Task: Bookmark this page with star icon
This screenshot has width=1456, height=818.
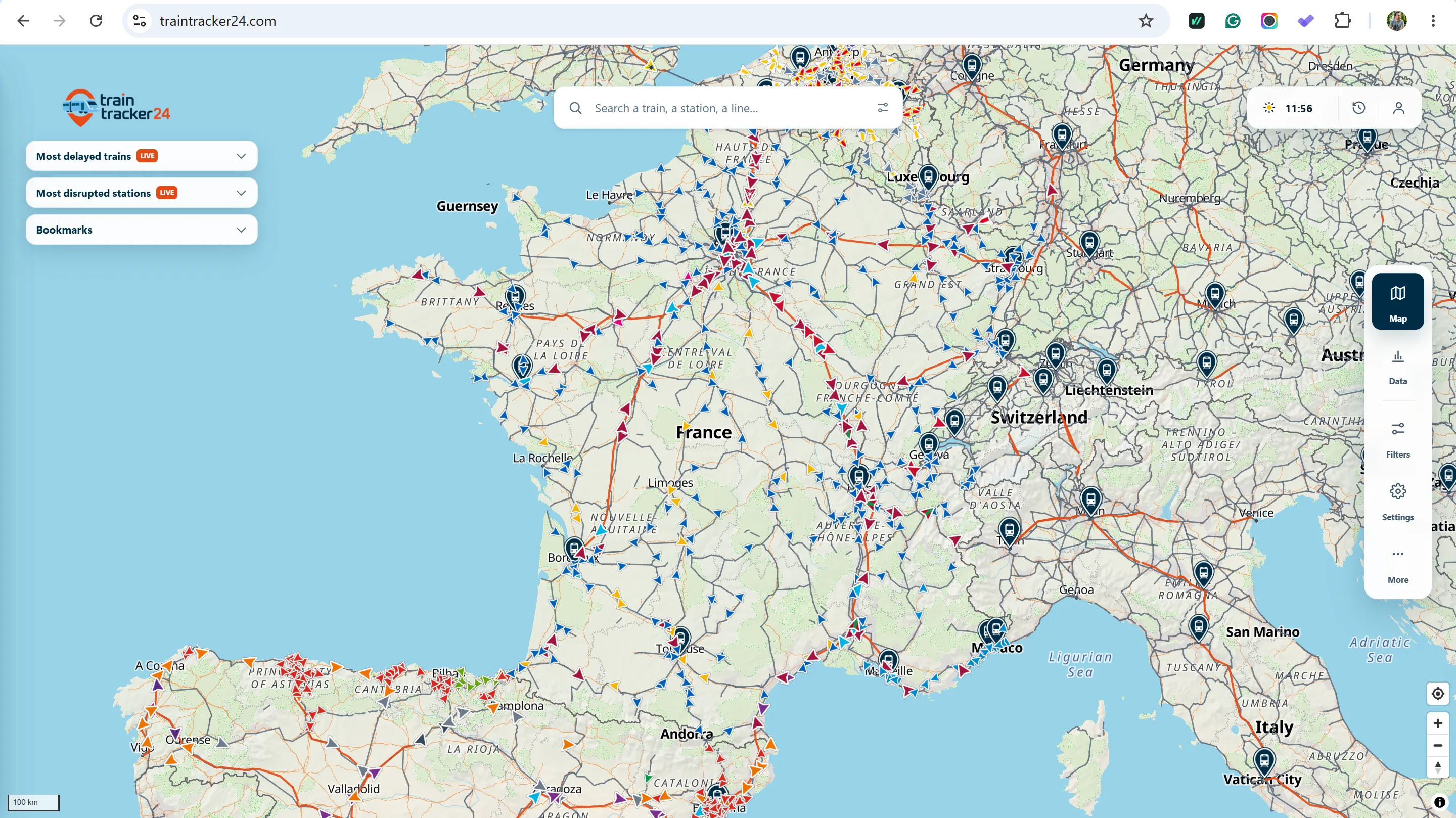Action: 1146,21
